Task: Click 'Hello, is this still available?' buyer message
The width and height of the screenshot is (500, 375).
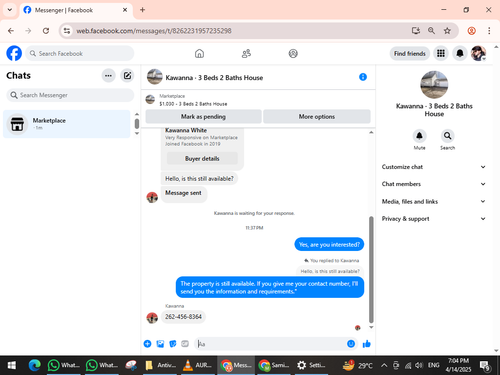Action: (199, 179)
